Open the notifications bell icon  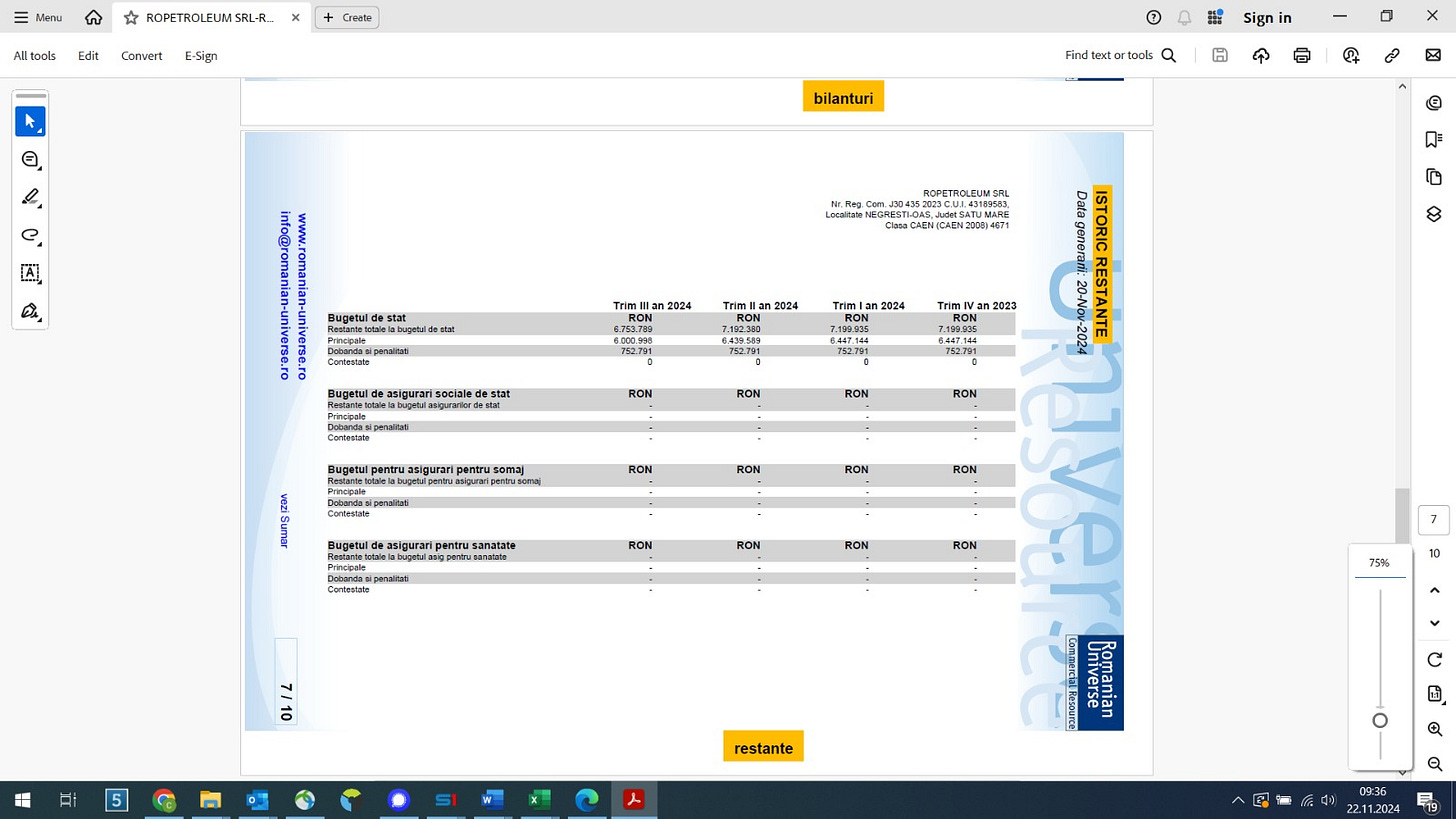click(1185, 17)
